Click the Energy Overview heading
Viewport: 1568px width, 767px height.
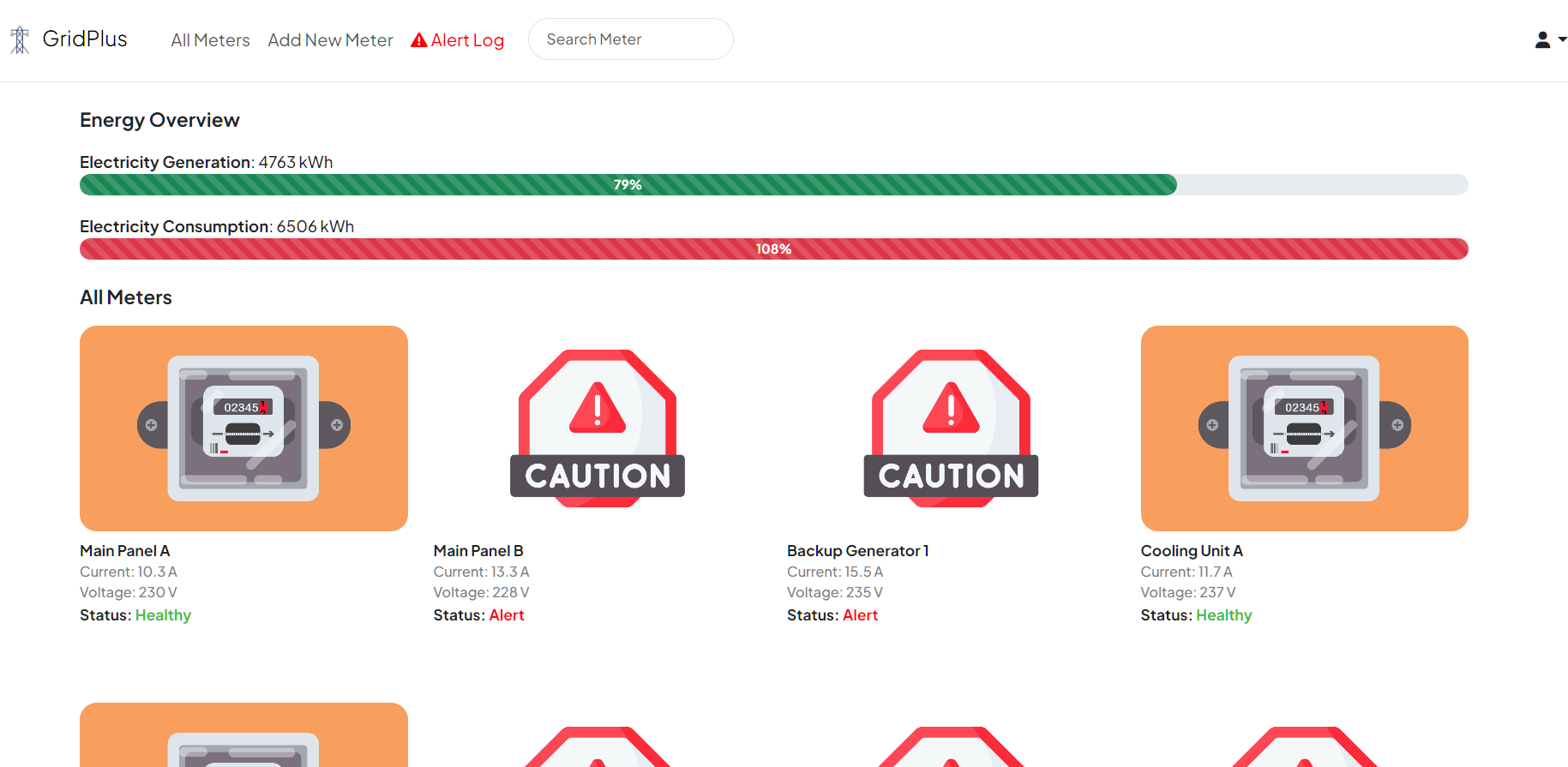pyautogui.click(x=159, y=120)
